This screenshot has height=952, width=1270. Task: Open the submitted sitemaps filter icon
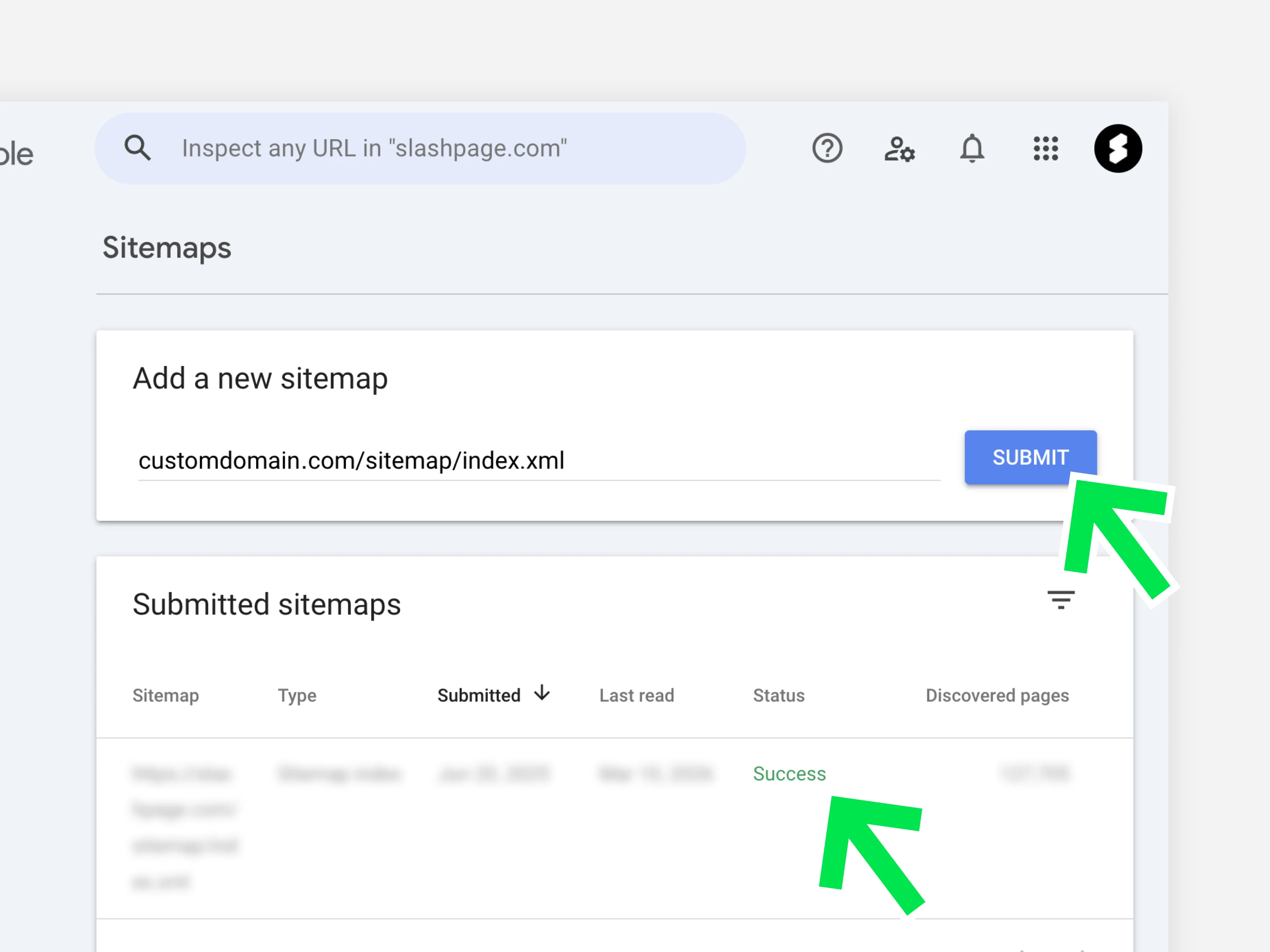(x=1060, y=600)
